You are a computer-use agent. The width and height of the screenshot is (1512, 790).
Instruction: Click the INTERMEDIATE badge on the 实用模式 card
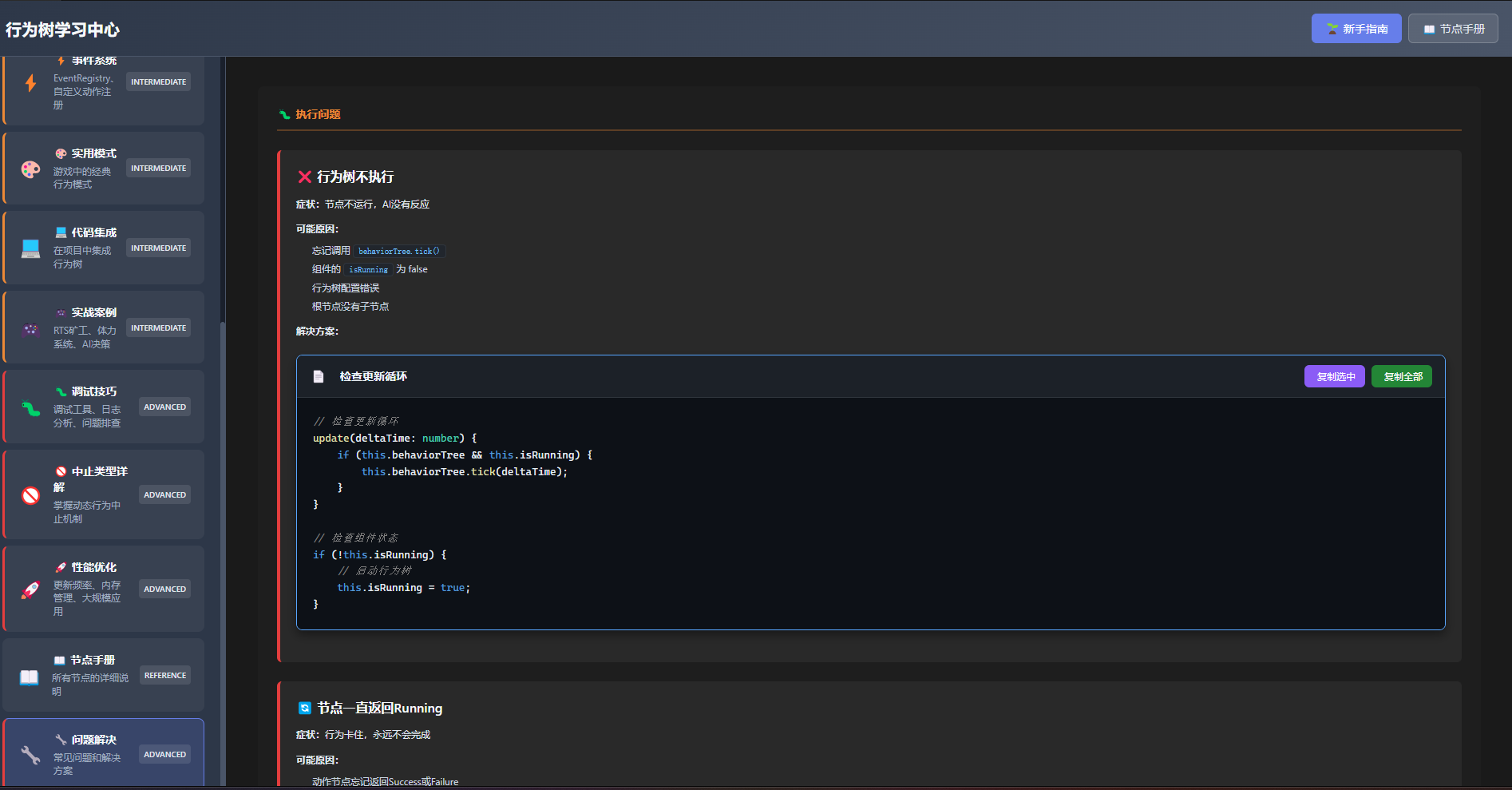point(159,169)
